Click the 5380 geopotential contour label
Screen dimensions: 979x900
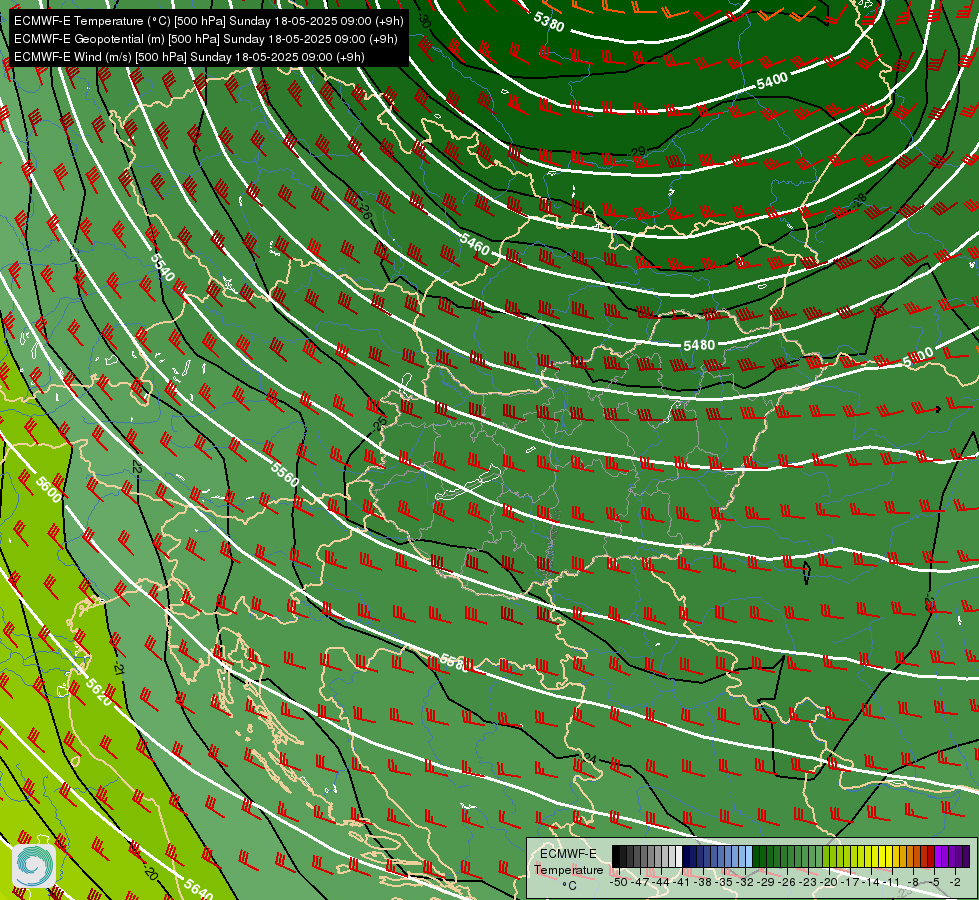tap(549, 22)
